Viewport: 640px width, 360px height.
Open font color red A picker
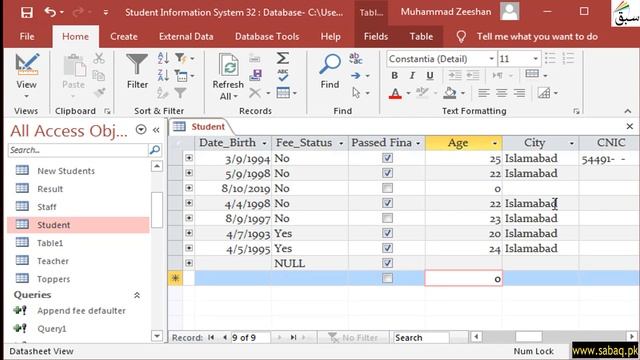point(395,93)
